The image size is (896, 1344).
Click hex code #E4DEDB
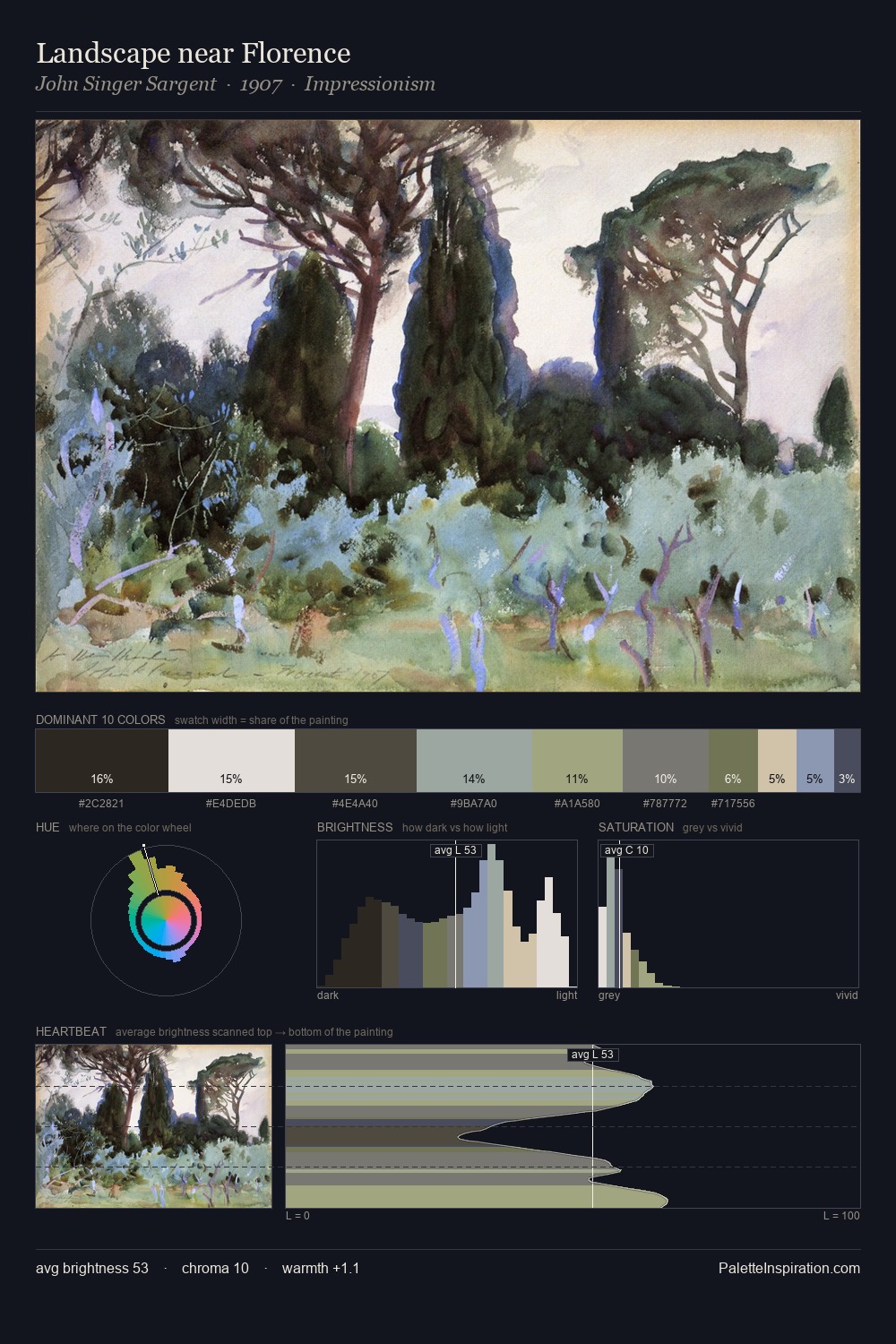(231, 804)
